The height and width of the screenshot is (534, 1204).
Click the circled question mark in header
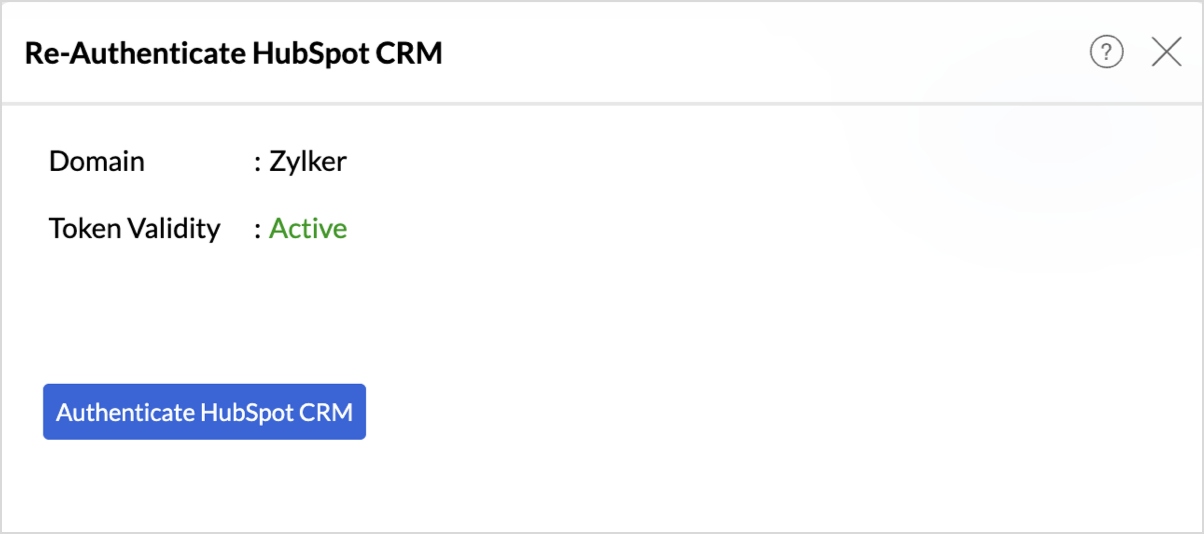click(x=1106, y=52)
